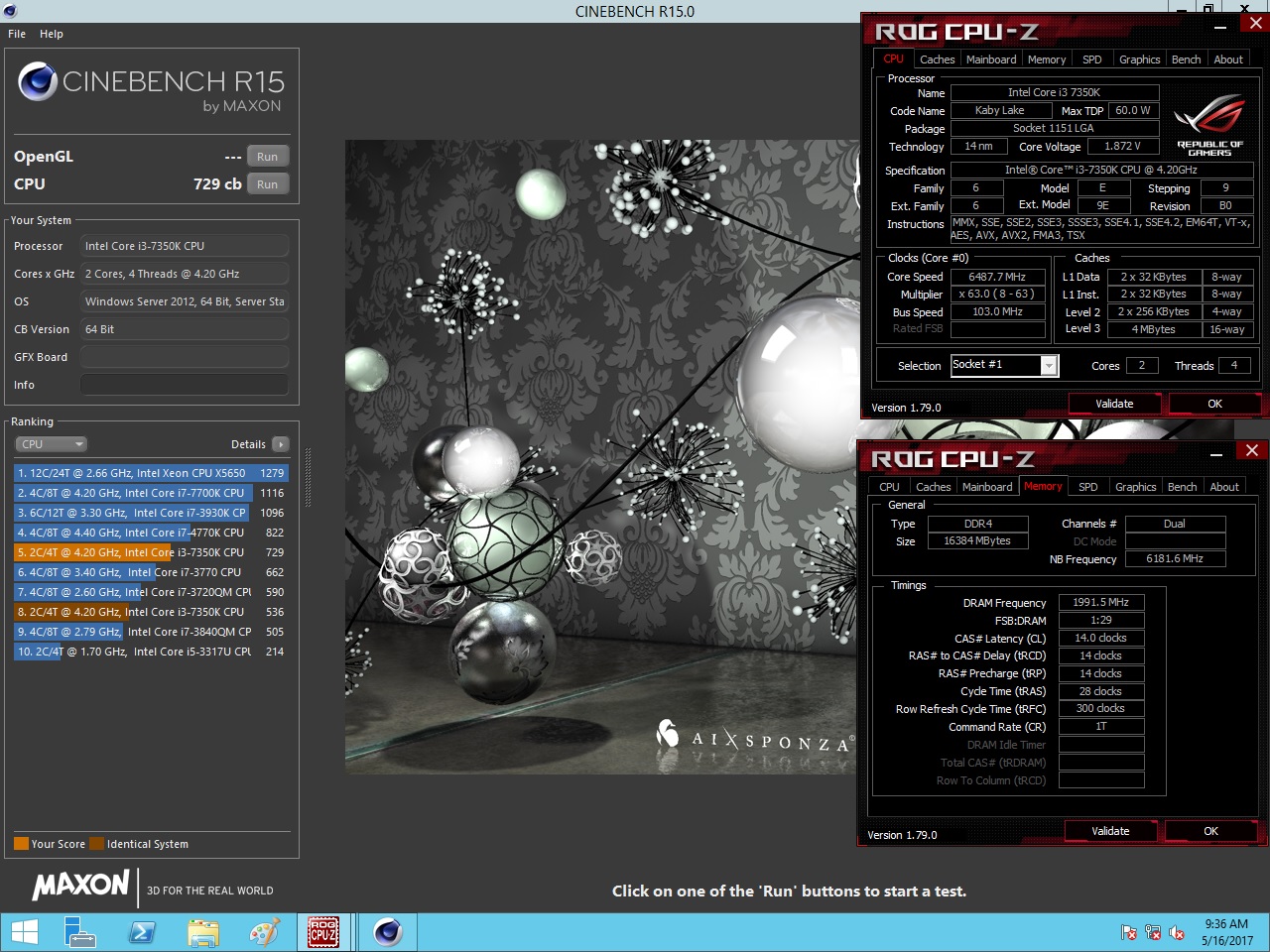Open File Explorer from the taskbar
The height and width of the screenshot is (952, 1270).
203,932
